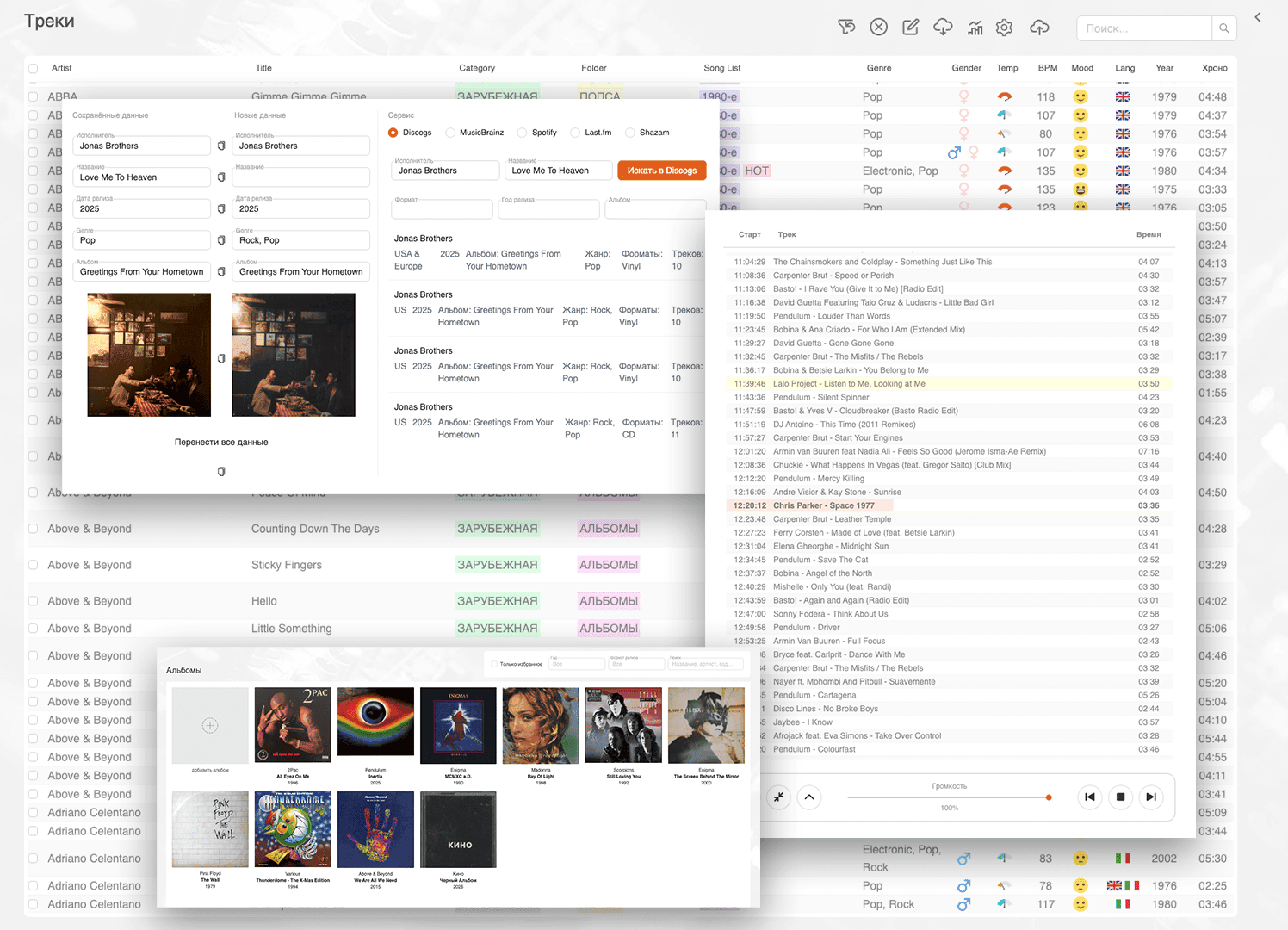The image size is (1288, 930).
Task: Open the Формат релиза dropdown in Альбомы
Action: click(x=636, y=663)
